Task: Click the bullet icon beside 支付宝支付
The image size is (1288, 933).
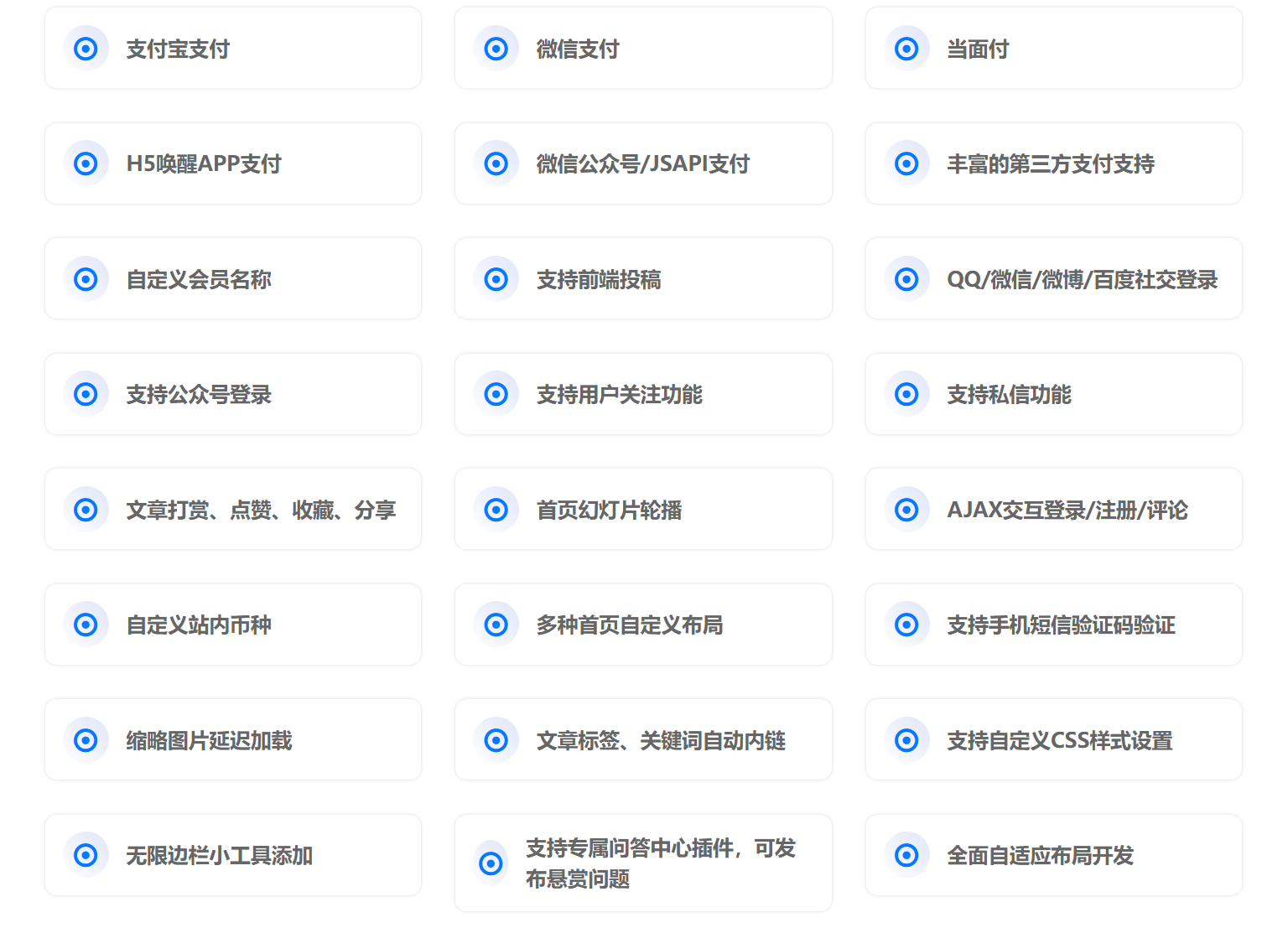Action: pos(86,49)
